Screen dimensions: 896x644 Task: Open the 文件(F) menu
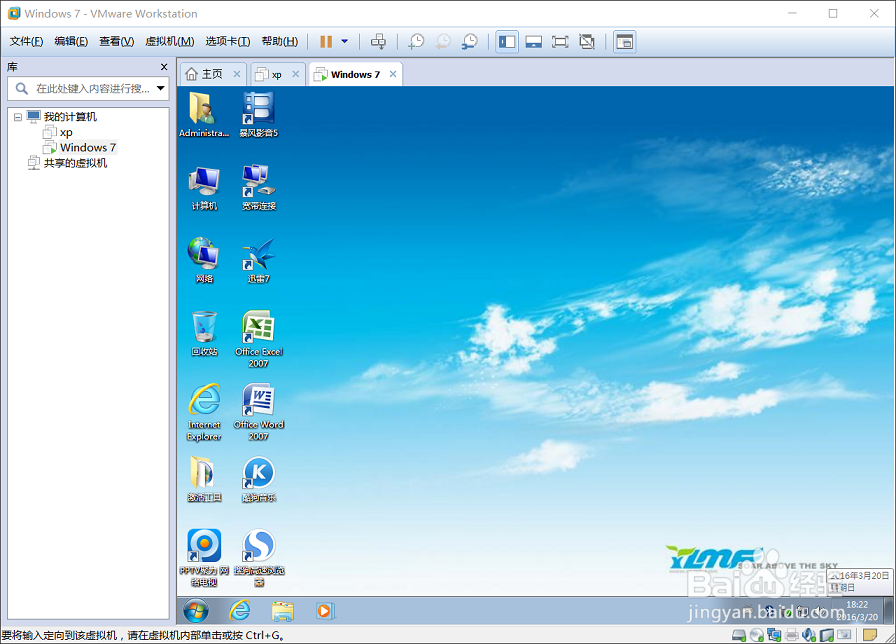click(x=26, y=42)
